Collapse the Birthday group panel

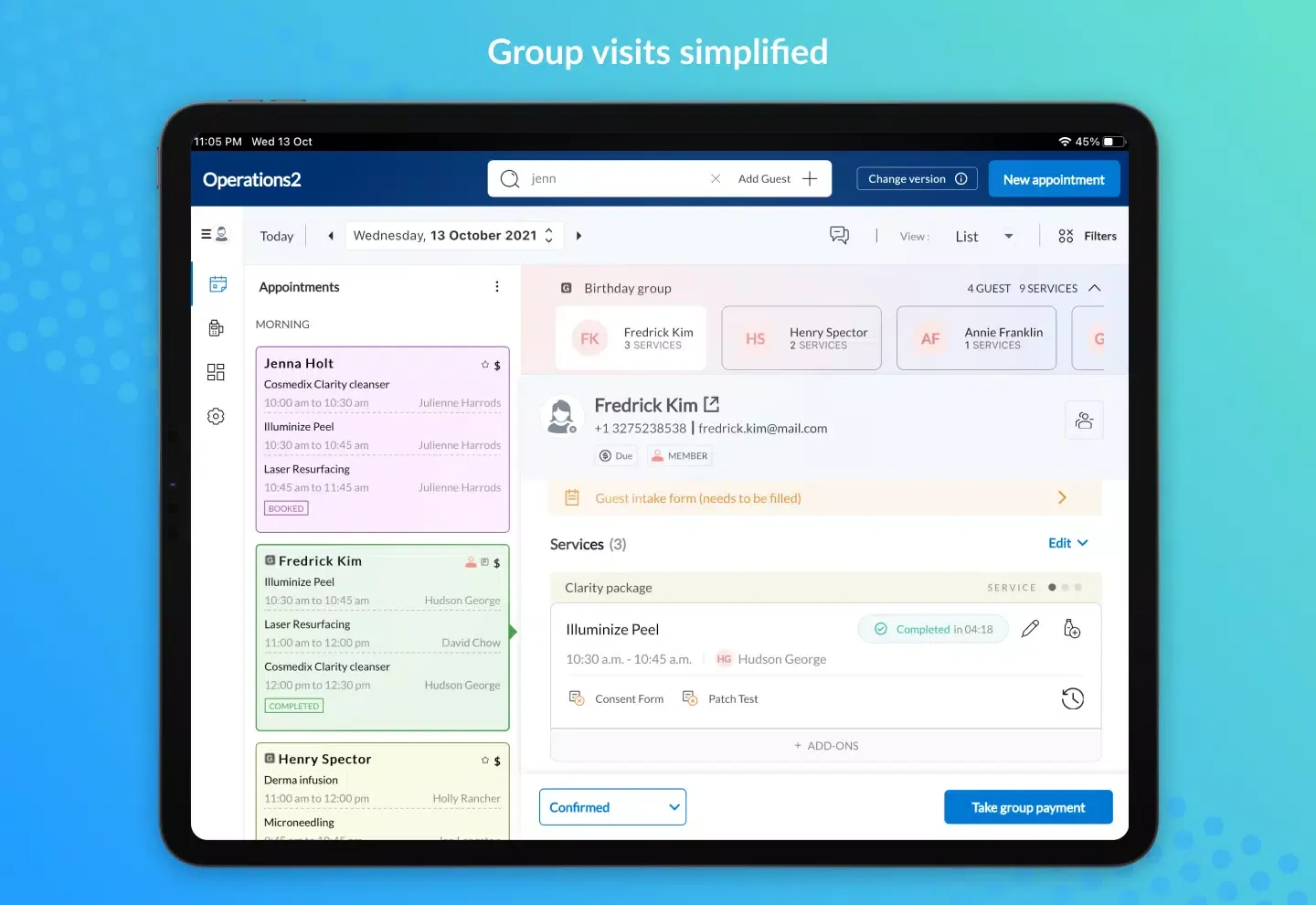click(x=1095, y=288)
